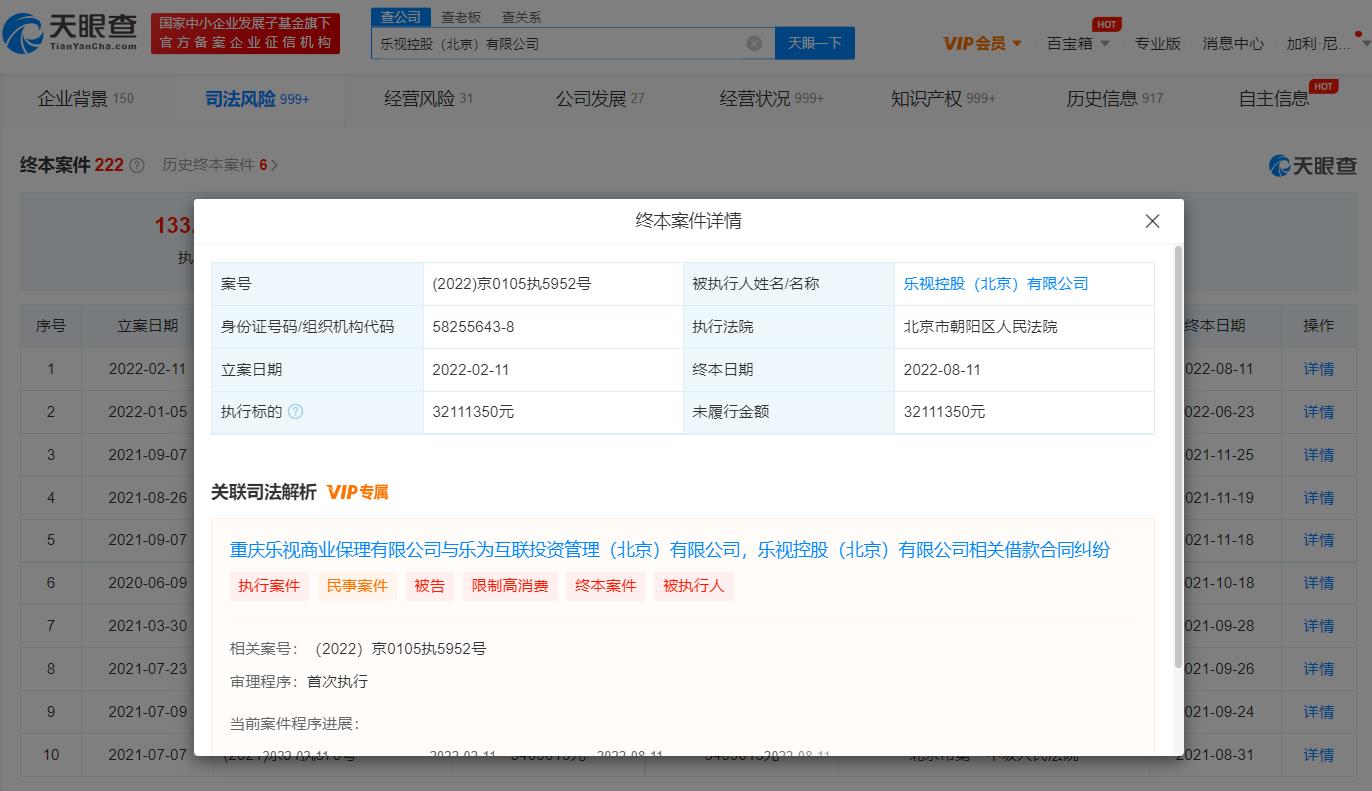1372x791 pixels.
Task: Open 详情 for the 2021-08-31 row
Action: (1319, 755)
